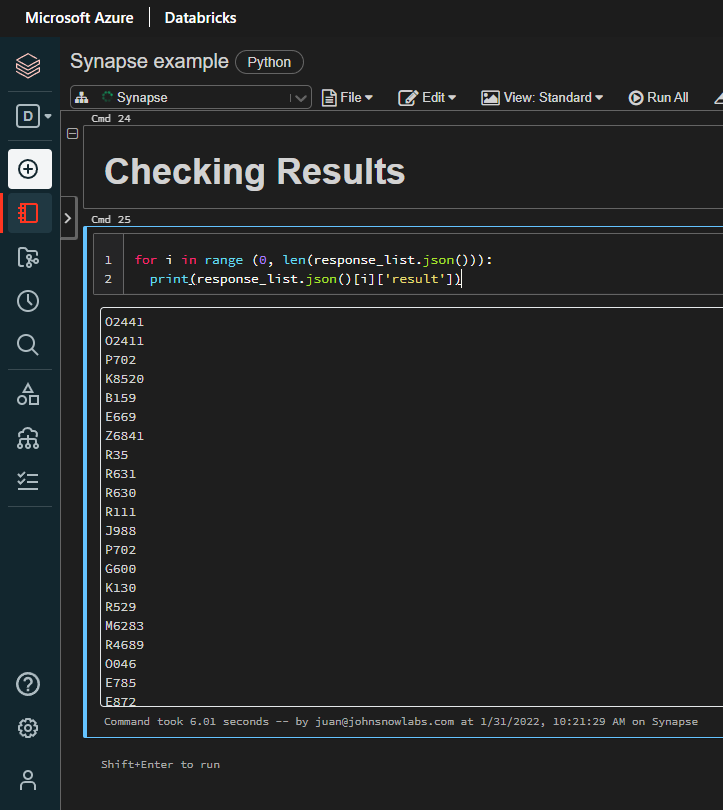
Task: Click output value R35
Action: pyautogui.click(x=117, y=455)
